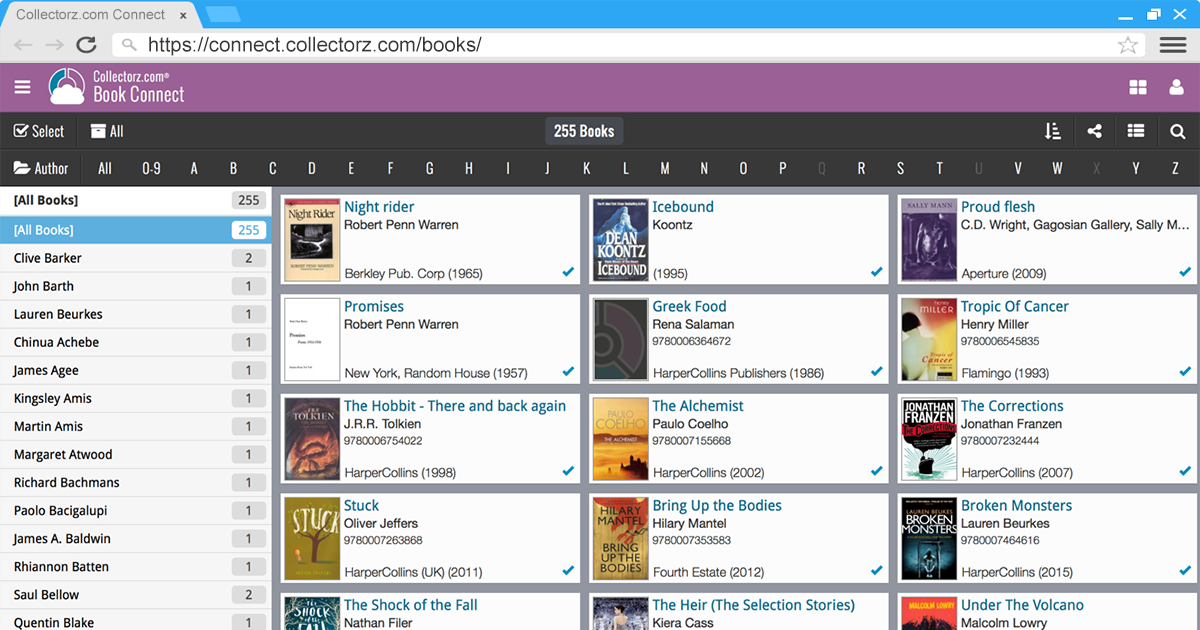Select Kingsley Amis in author list
Screen dimensions: 1200x630
coord(135,398)
